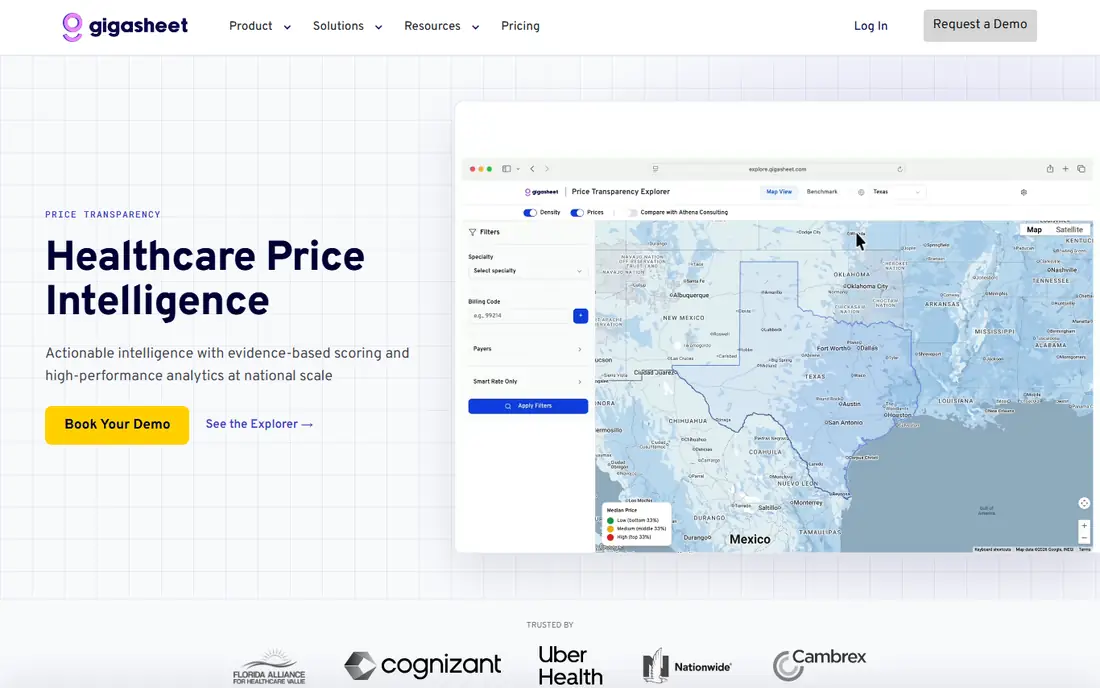Click the reload icon in the demo address bar
The image size is (1100, 688).
point(899,169)
